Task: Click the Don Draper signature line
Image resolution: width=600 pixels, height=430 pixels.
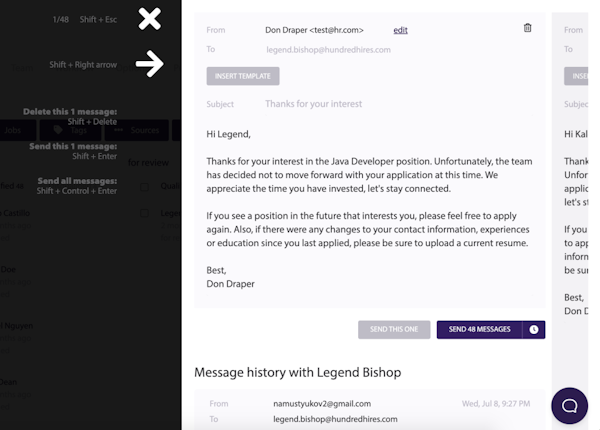Action: 230,284
